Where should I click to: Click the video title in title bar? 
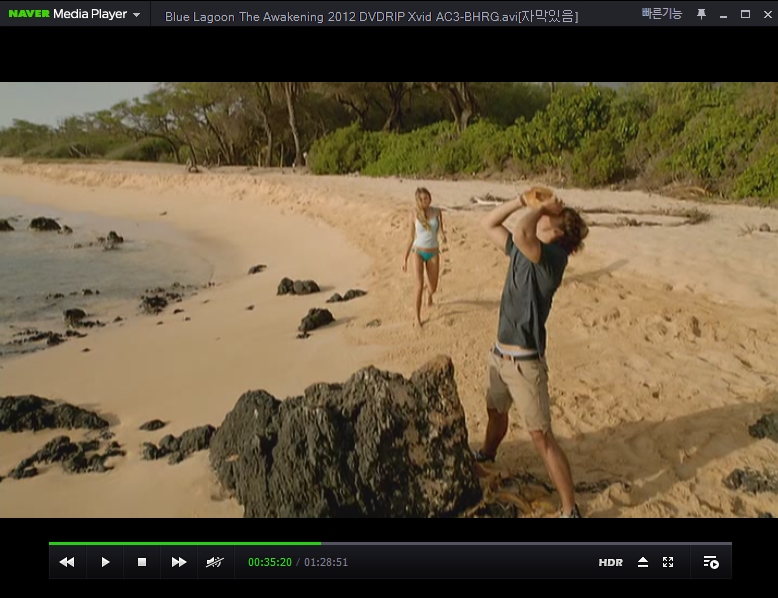click(371, 16)
